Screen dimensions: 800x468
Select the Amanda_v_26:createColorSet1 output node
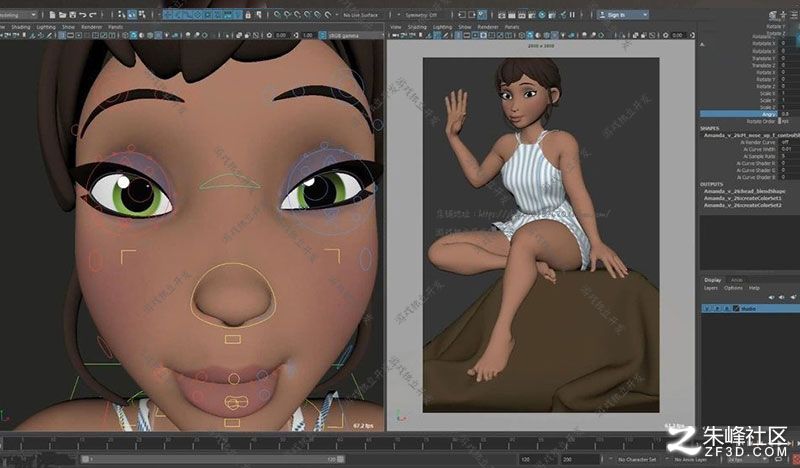pyautogui.click(x=742, y=199)
